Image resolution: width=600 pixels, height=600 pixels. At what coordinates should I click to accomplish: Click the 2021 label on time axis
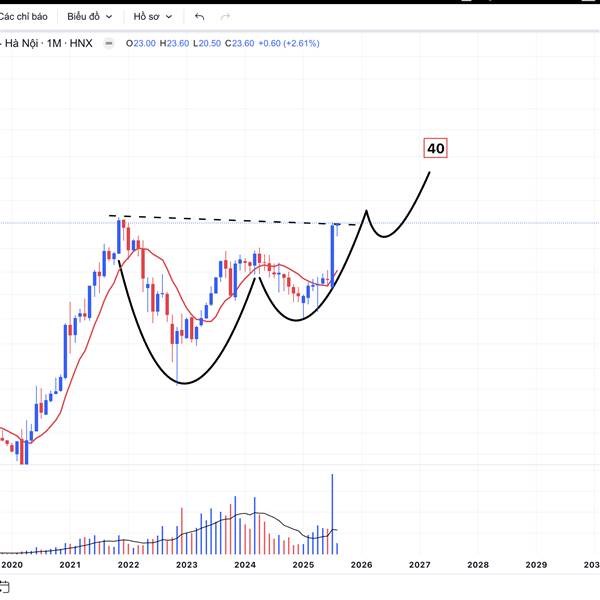(x=70, y=564)
